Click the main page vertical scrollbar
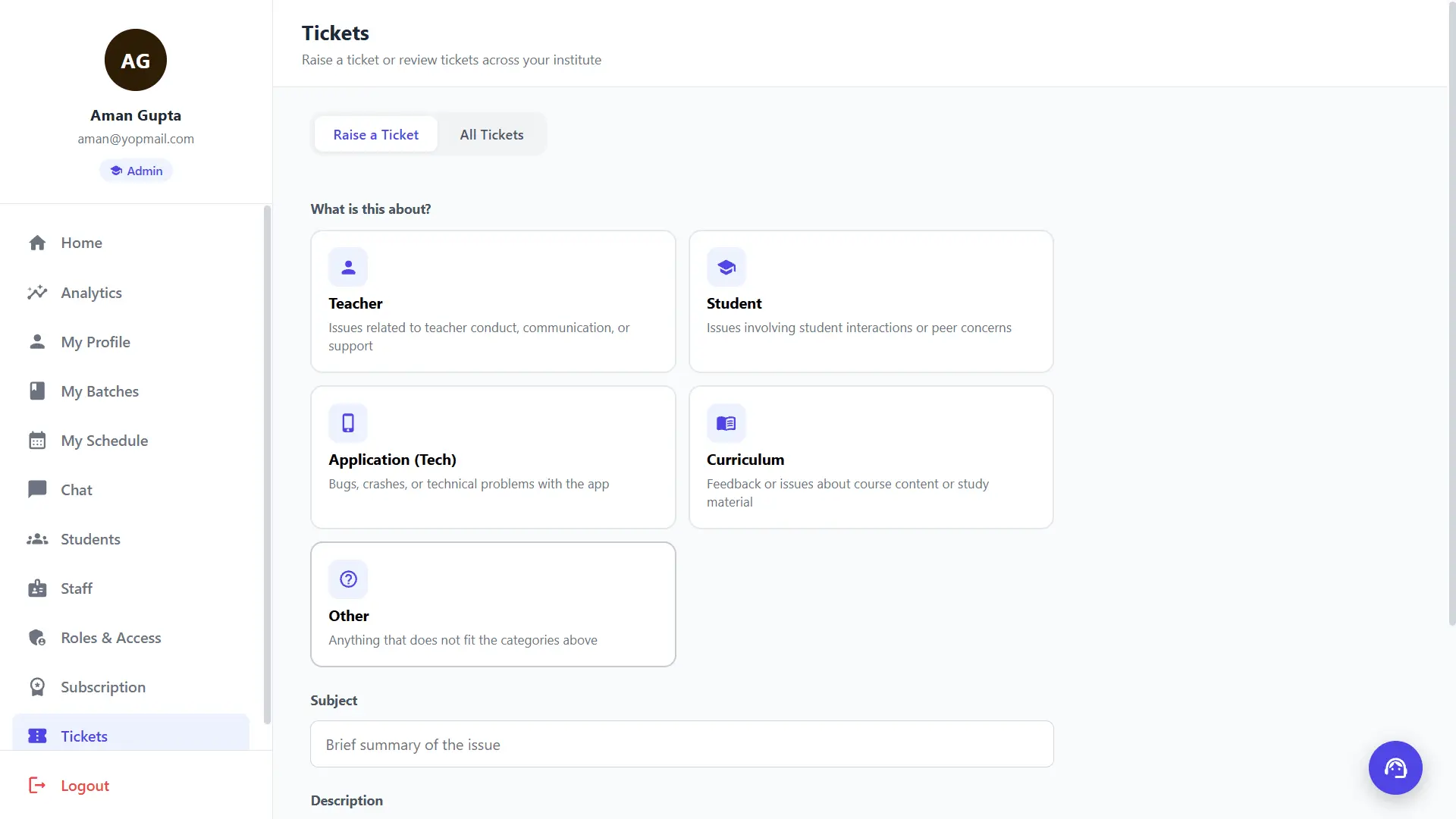Screen dimensions: 1456x819 coord(1451,312)
